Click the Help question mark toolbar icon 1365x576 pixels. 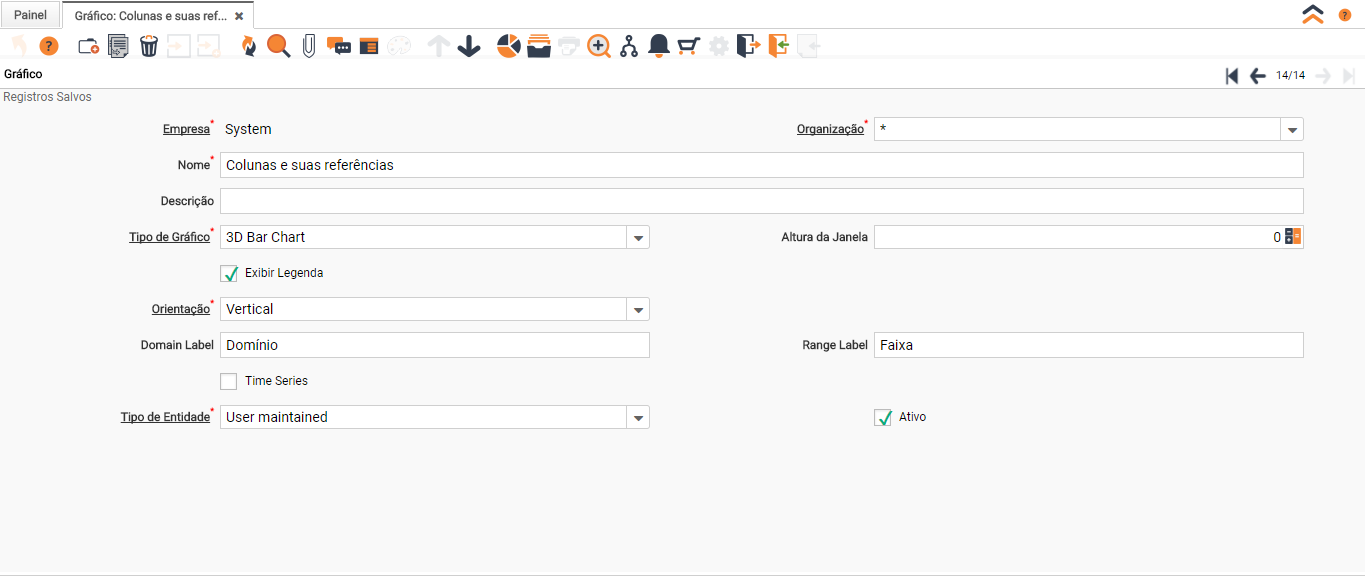(x=49, y=46)
